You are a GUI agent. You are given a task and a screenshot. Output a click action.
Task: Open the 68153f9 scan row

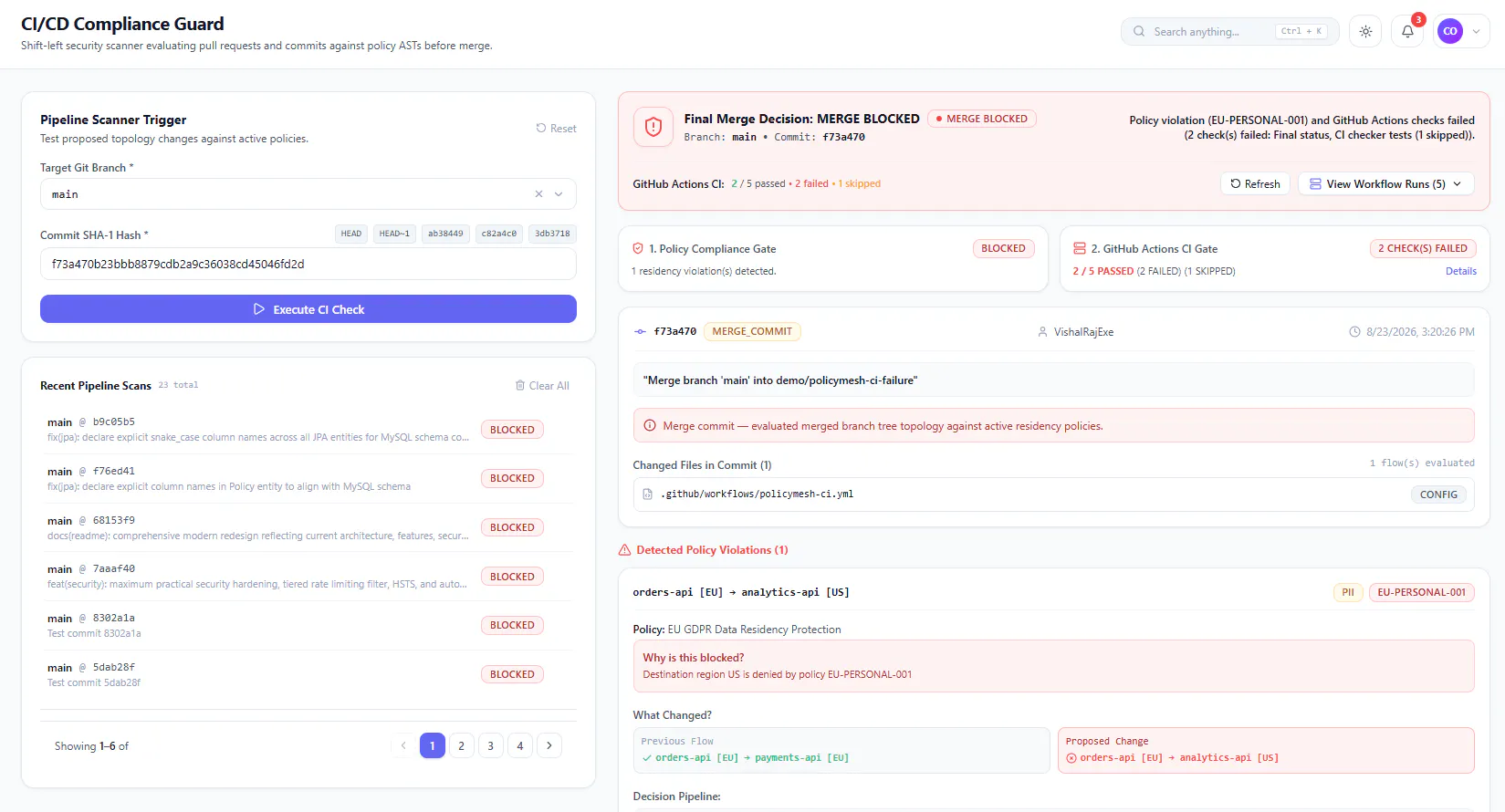click(308, 527)
